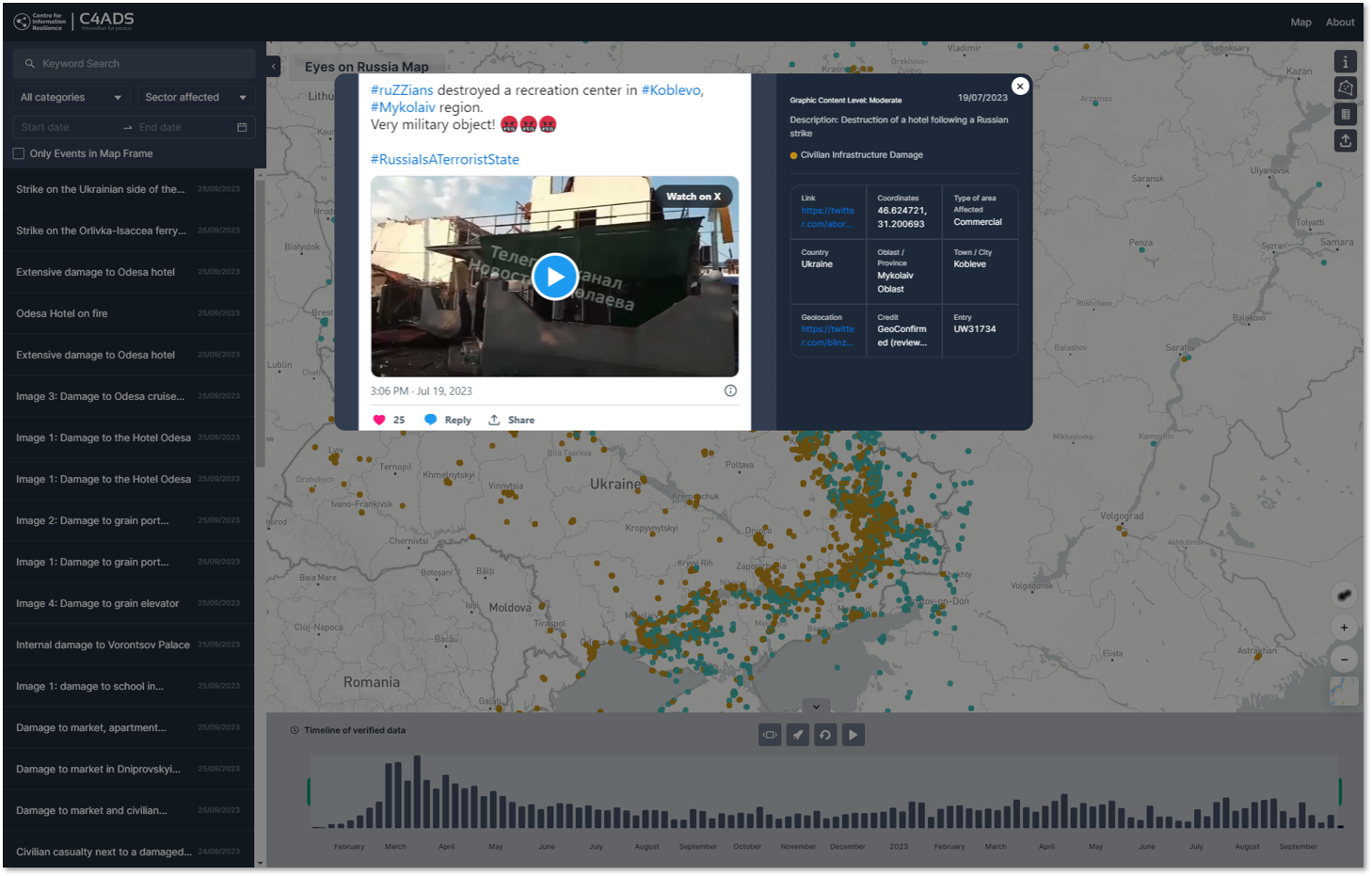Open the All categories dropdown

[72, 97]
